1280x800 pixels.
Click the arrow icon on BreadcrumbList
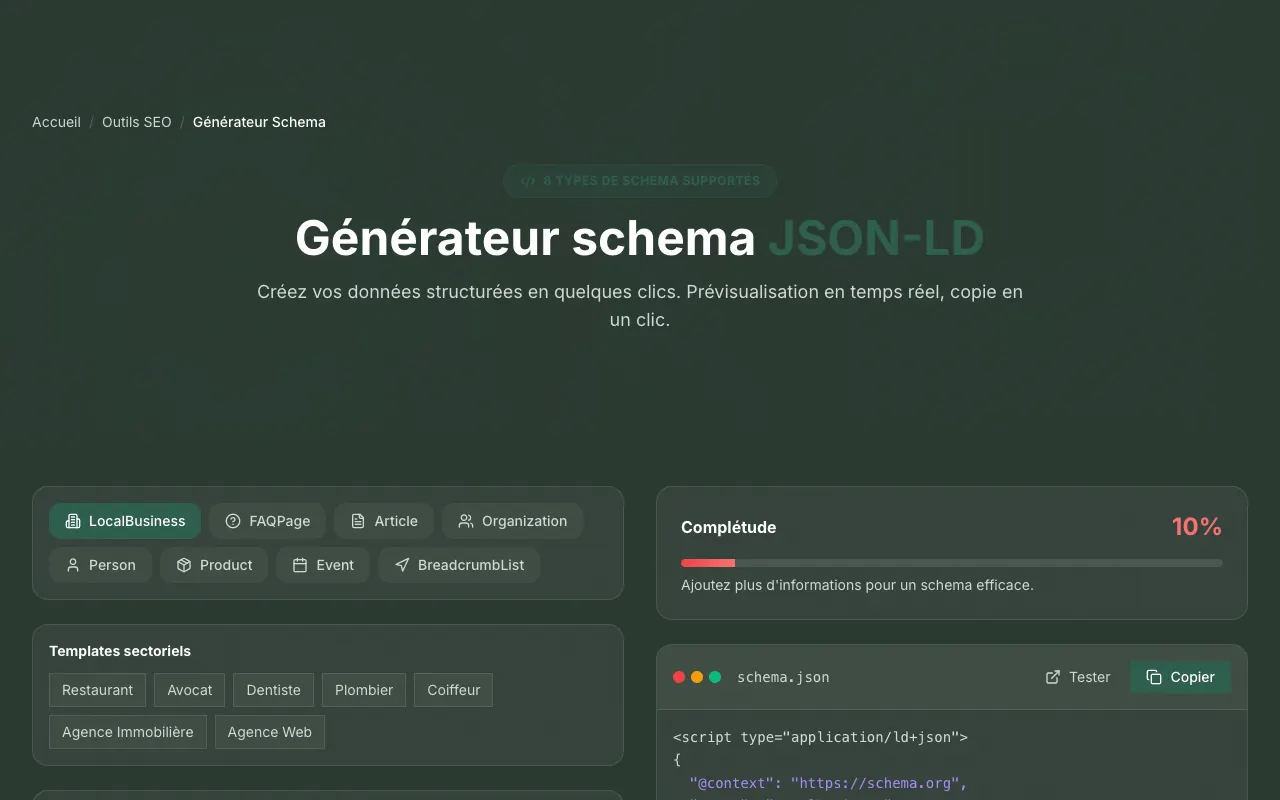pyautogui.click(x=402, y=565)
